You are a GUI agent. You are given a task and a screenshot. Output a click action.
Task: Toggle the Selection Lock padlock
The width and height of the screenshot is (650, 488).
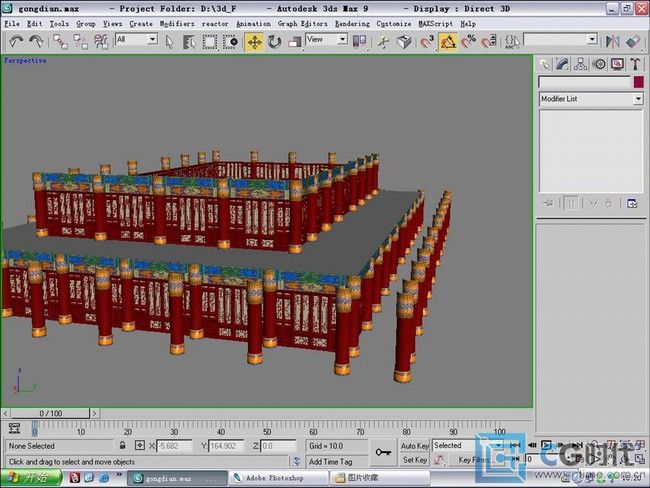tap(122, 446)
